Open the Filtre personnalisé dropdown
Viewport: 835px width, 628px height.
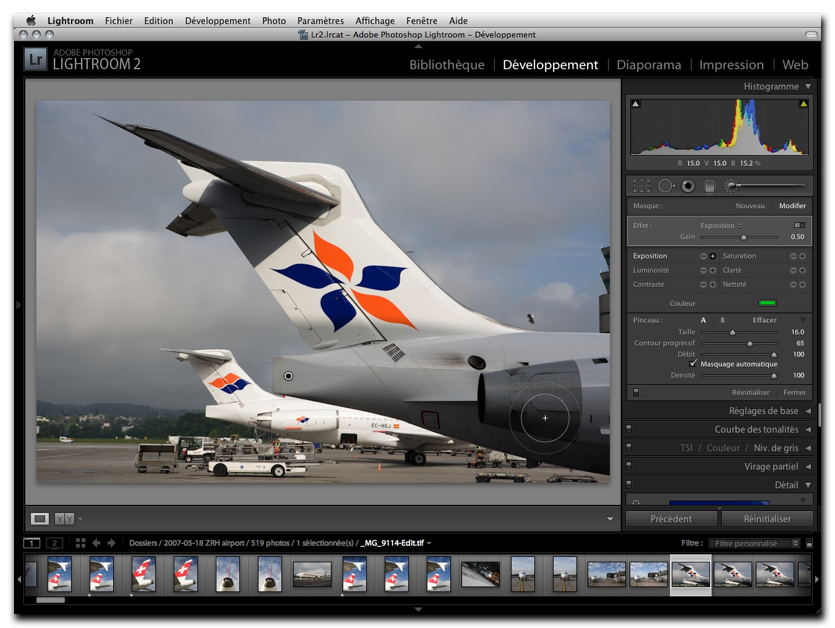click(x=755, y=543)
